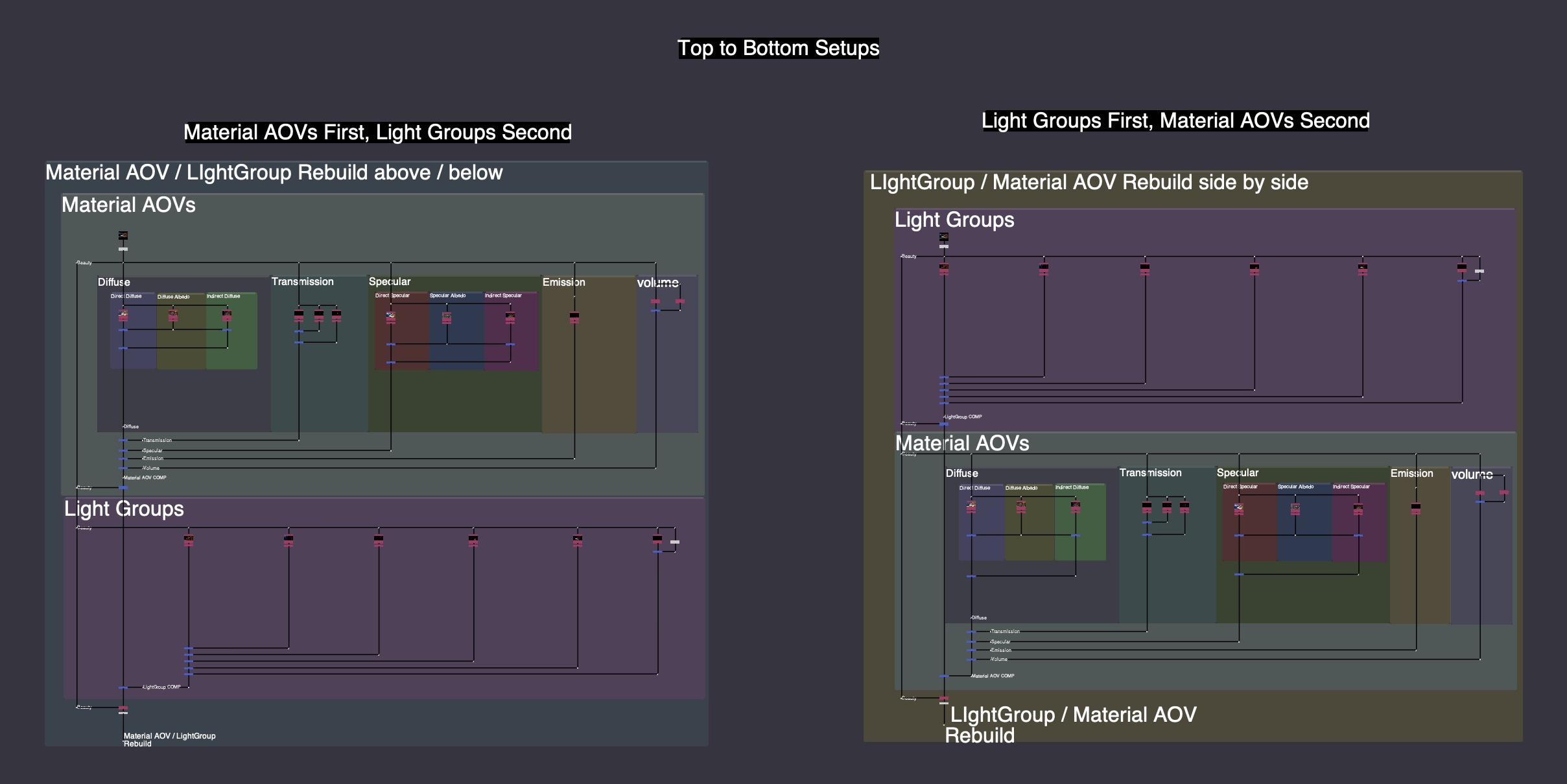Select the Read node atop left Material AOVs
The width and height of the screenshot is (1567, 784).
[123, 236]
